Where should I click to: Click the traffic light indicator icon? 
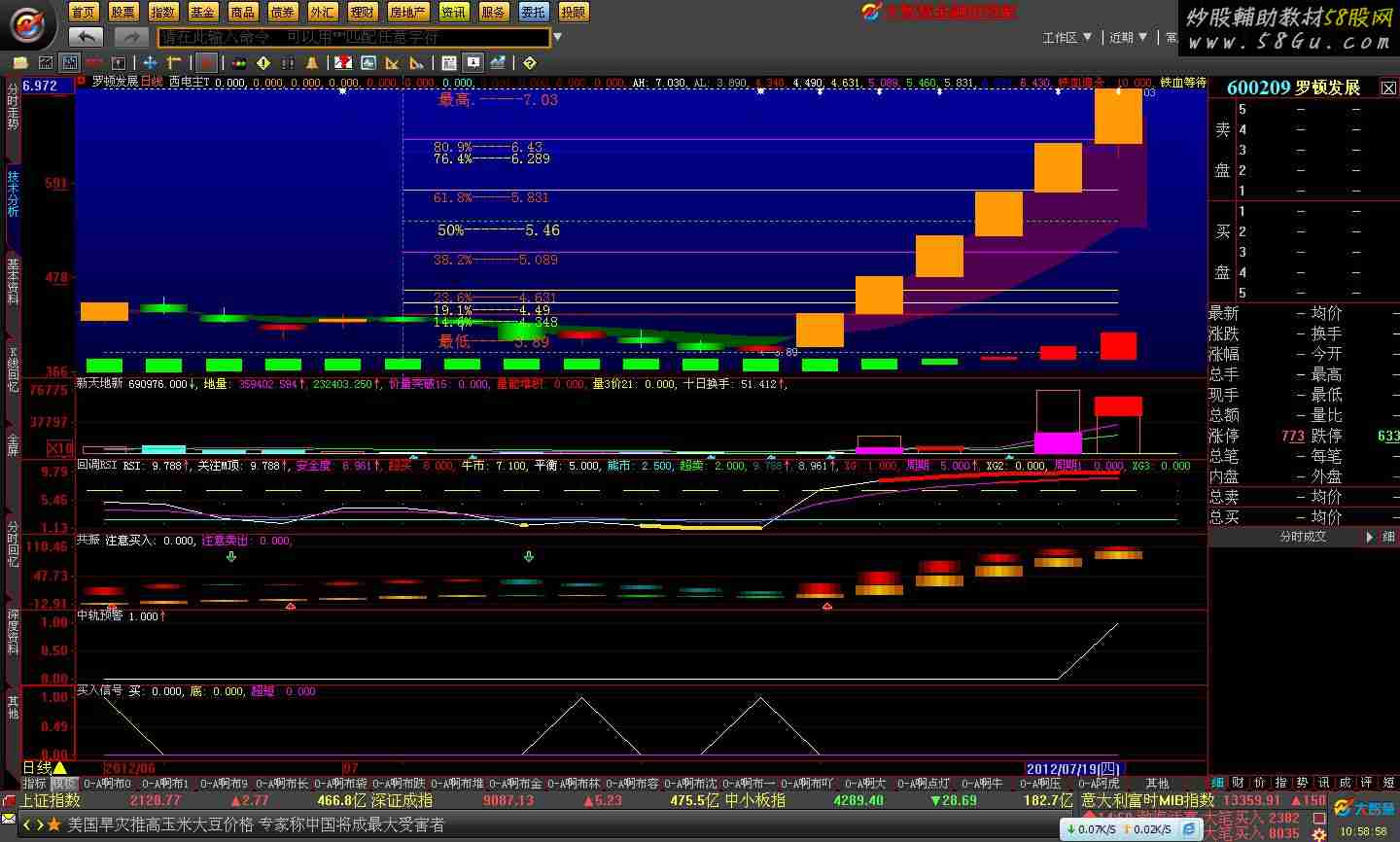[238, 63]
